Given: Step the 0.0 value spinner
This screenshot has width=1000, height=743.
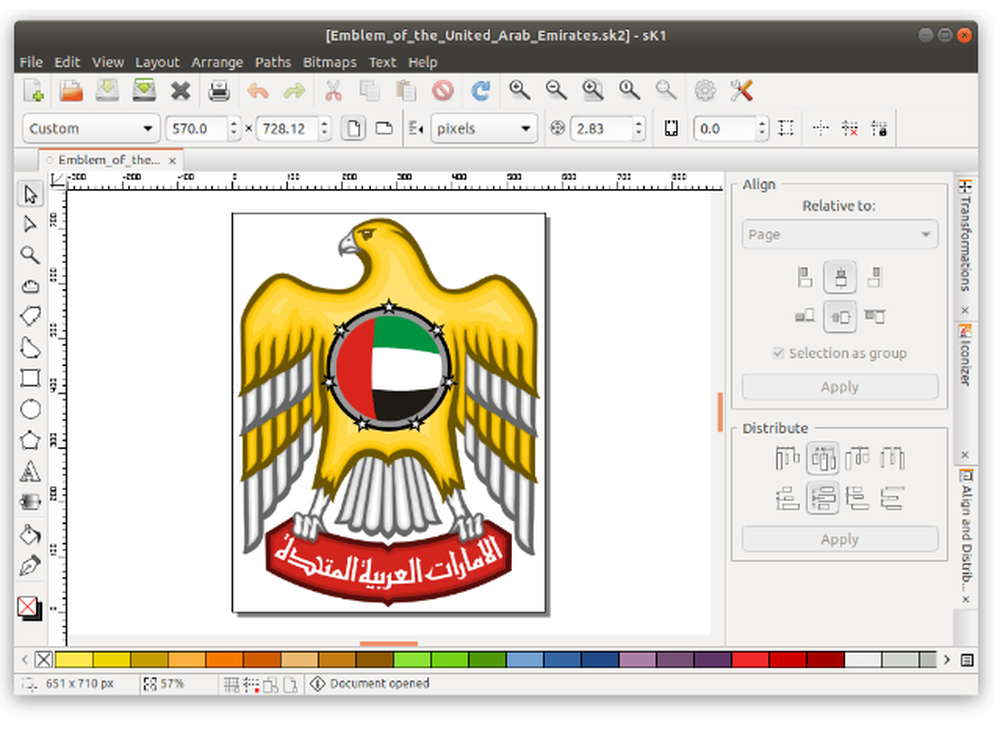Looking at the screenshot, I should (x=761, y=129).
